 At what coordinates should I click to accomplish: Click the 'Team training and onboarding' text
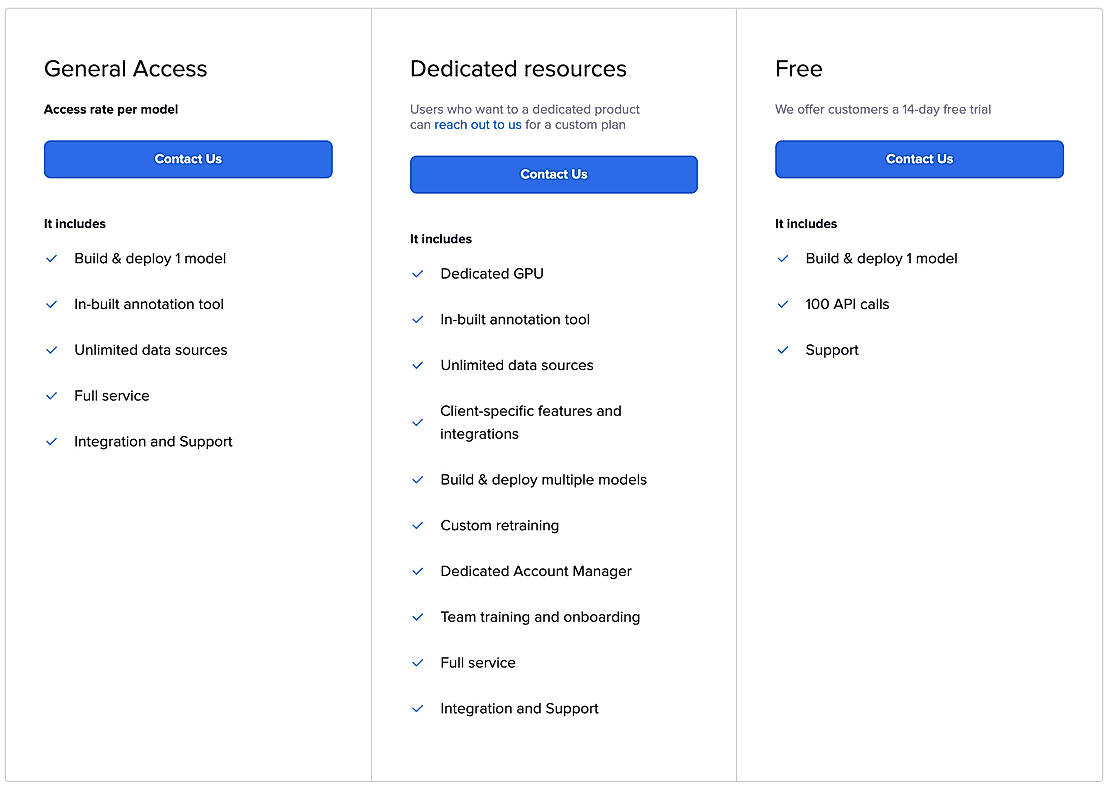[540, 618]
